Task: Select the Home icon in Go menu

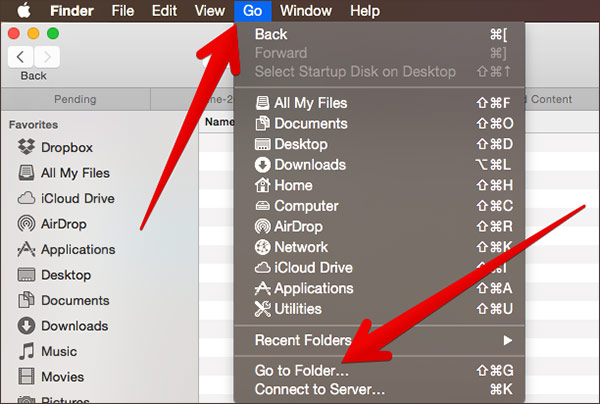Action: (263, 185)
